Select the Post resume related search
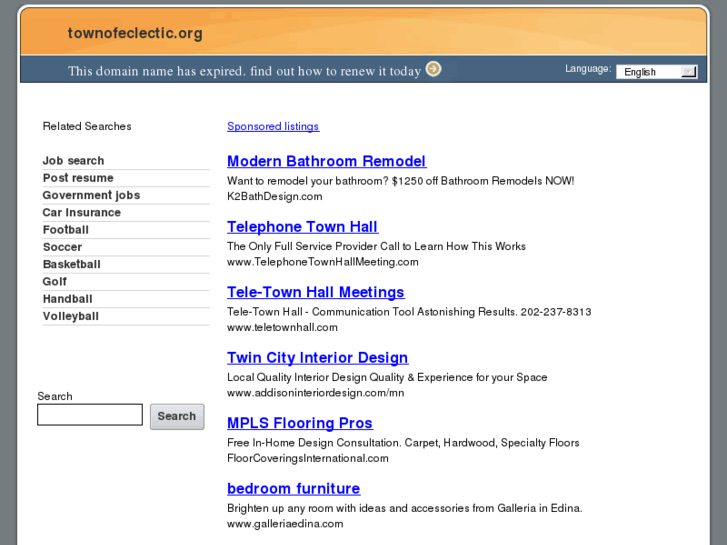Image resolution: width=727 pixels, height=545 pixels. (x=78, y=178)
